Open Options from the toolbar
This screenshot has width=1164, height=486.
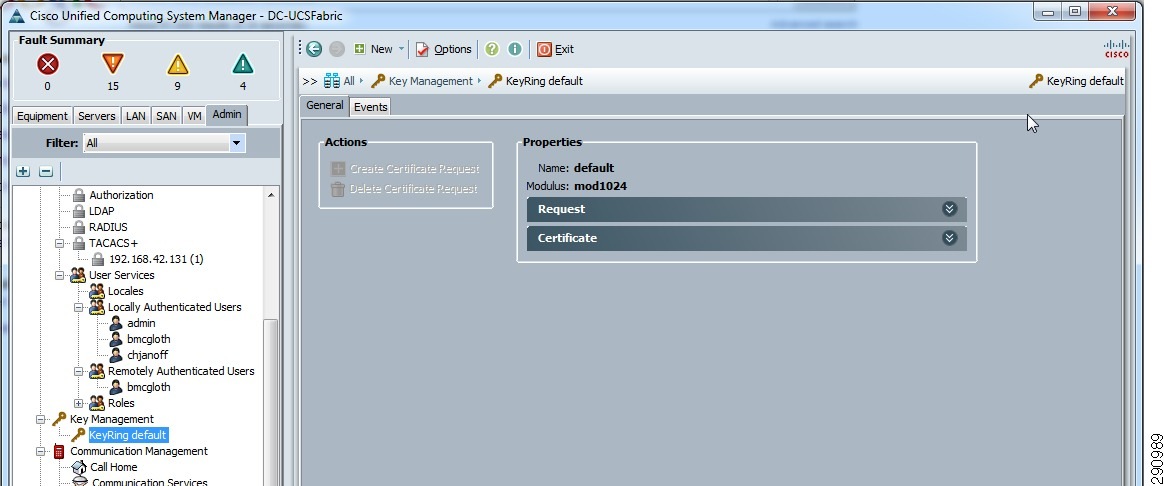[x=443, y=49]
